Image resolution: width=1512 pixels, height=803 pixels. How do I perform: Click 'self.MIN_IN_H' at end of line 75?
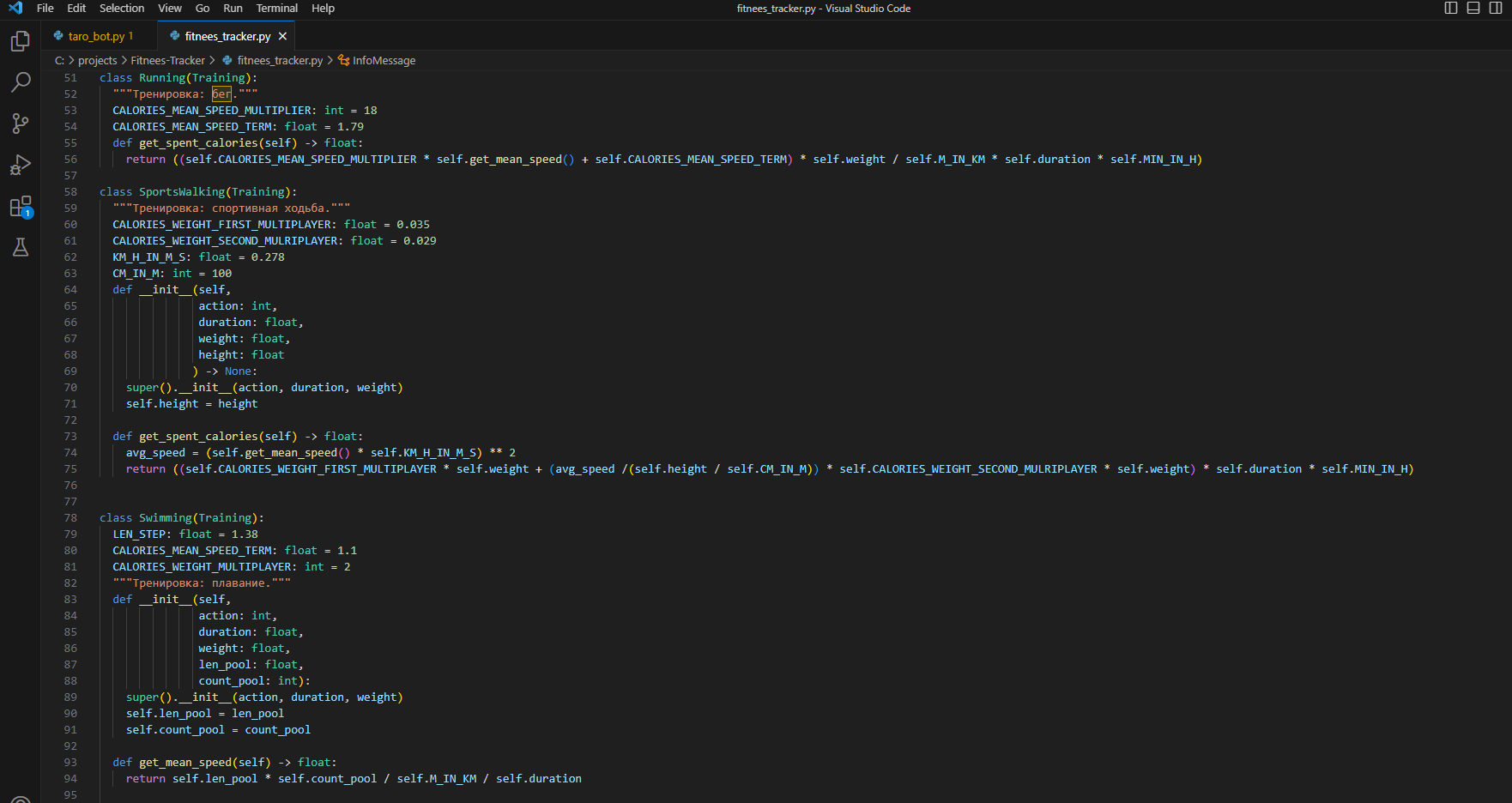[1364, 468]
